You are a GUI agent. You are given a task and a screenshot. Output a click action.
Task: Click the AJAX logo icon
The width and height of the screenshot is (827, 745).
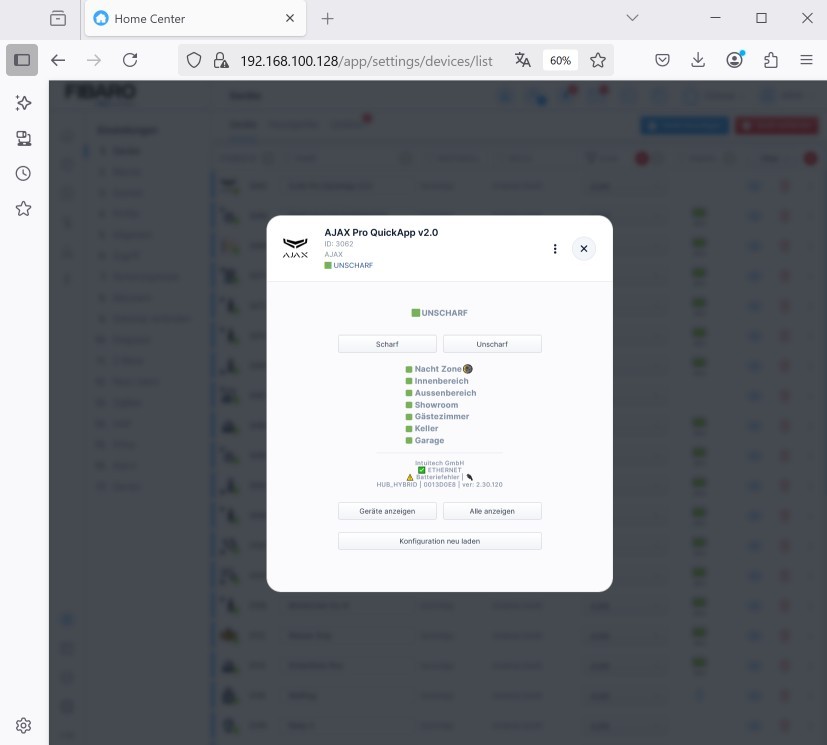click(295, 249)
